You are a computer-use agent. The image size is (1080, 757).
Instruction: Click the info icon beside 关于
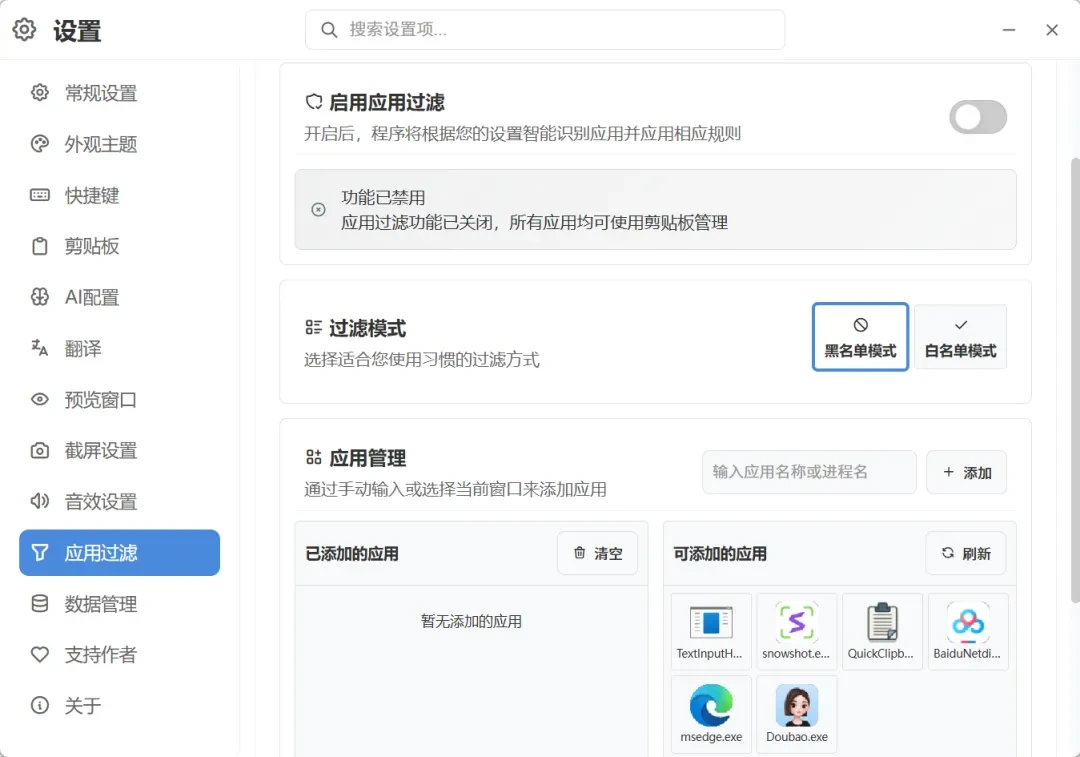pyautogui.click(x=40, y=705)
